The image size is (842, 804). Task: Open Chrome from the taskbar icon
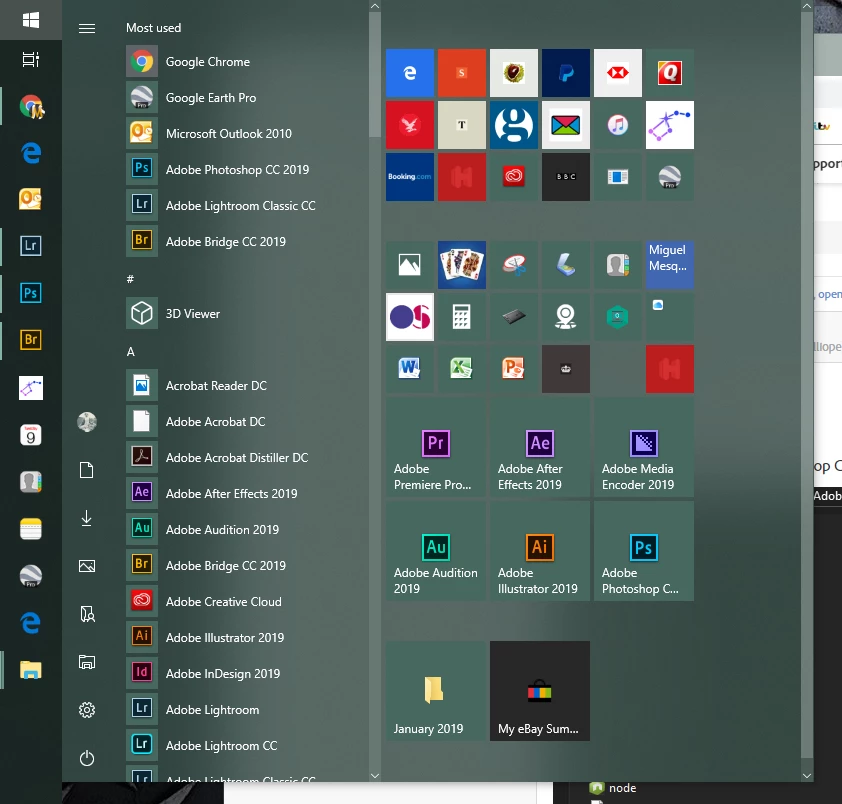pyautogui.click(x=31, y=106)
